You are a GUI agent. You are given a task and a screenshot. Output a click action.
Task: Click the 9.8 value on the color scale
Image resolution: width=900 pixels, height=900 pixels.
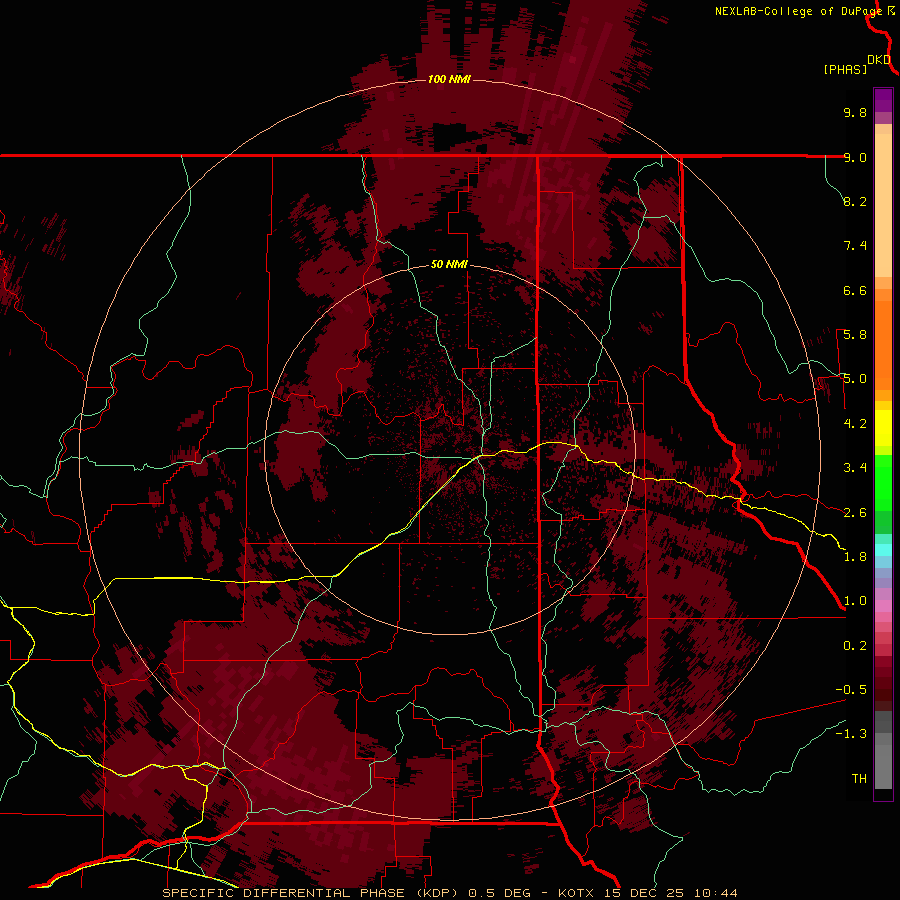855,112
